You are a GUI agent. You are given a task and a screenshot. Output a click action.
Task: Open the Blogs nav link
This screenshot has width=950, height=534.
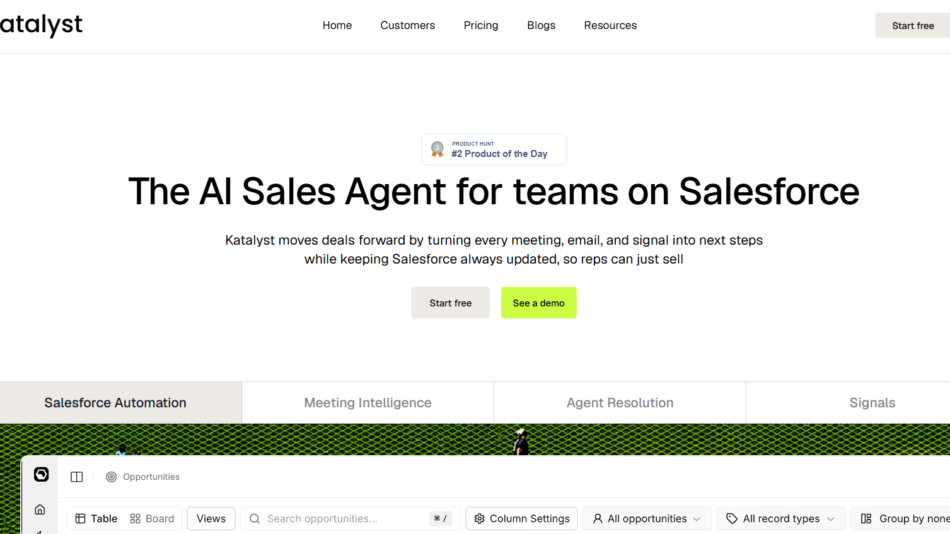pos(541,25)
